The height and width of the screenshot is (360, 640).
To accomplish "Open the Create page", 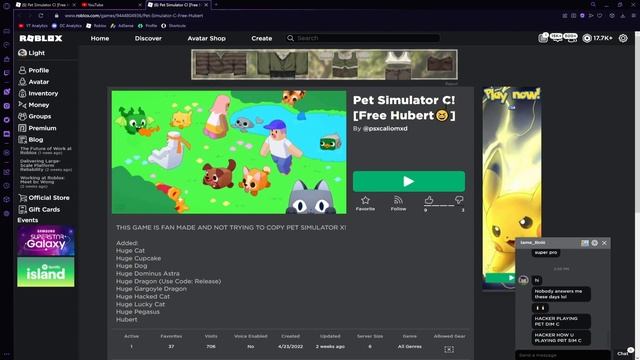I will (x=262, y=38).
